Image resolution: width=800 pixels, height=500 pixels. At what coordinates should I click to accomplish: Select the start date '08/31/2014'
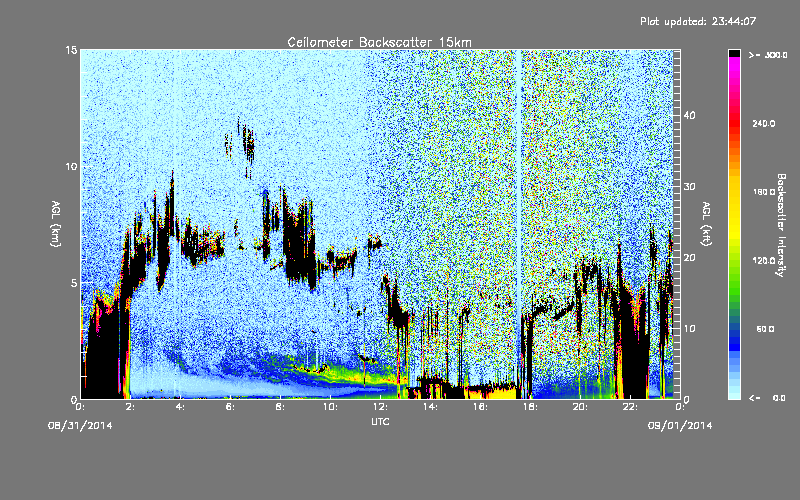(81, 426)
